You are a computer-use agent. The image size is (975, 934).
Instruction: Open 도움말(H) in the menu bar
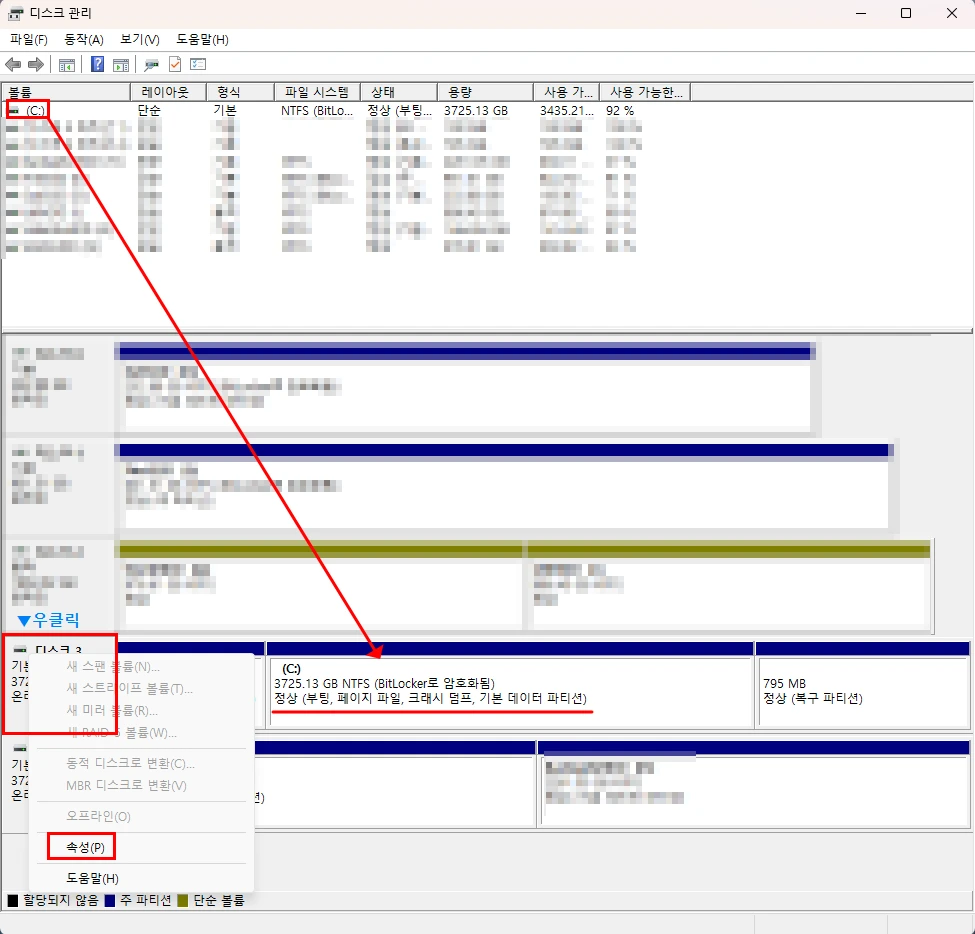pos(203,40)
